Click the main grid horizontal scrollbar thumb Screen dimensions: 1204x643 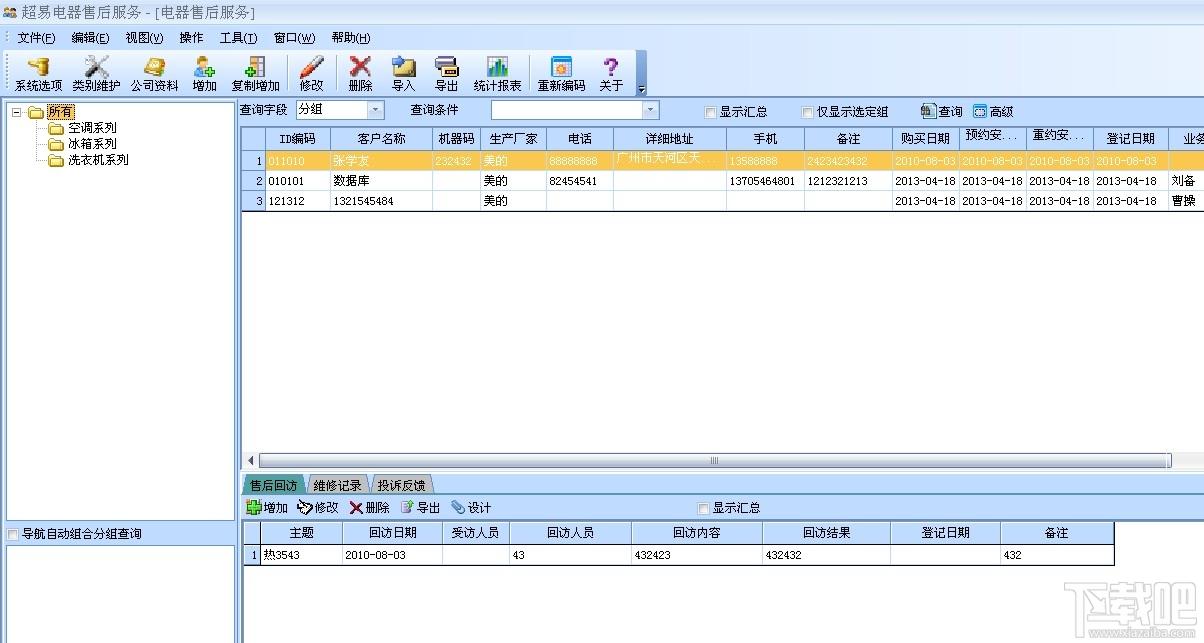click(x=713, y=461)
